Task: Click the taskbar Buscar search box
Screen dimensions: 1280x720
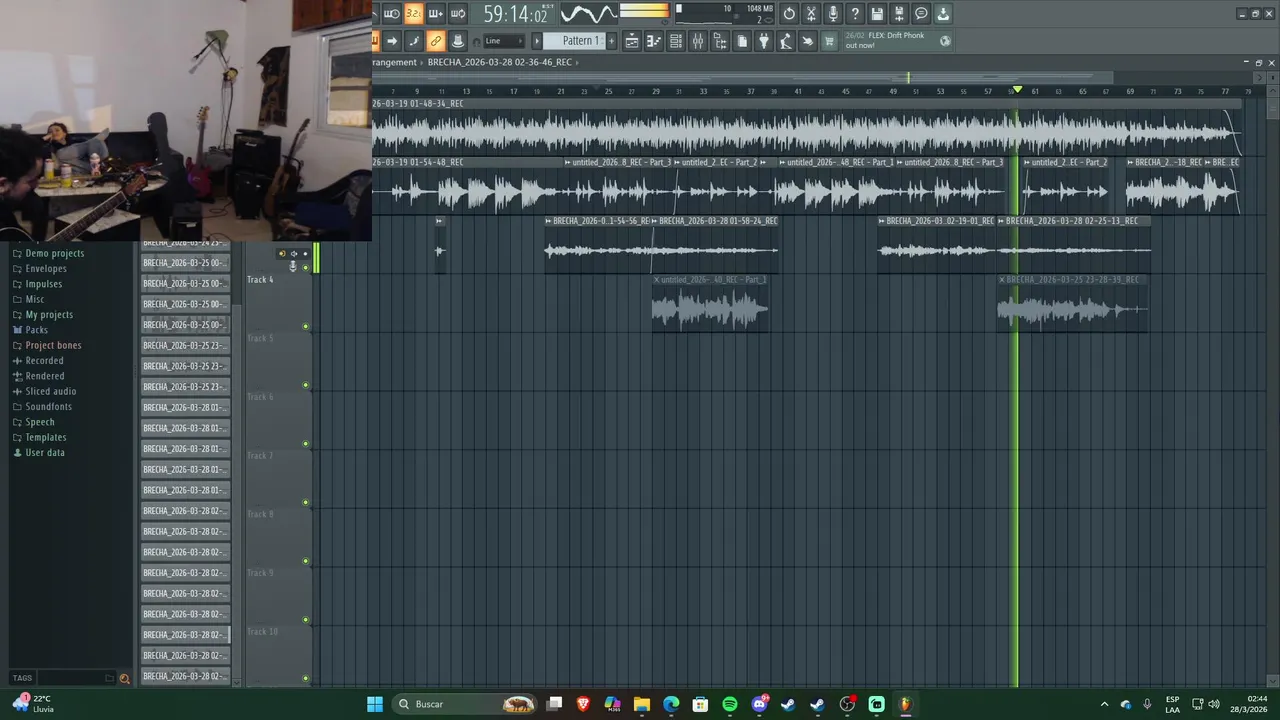Action: pyautogui.click(x=465, y=704)
